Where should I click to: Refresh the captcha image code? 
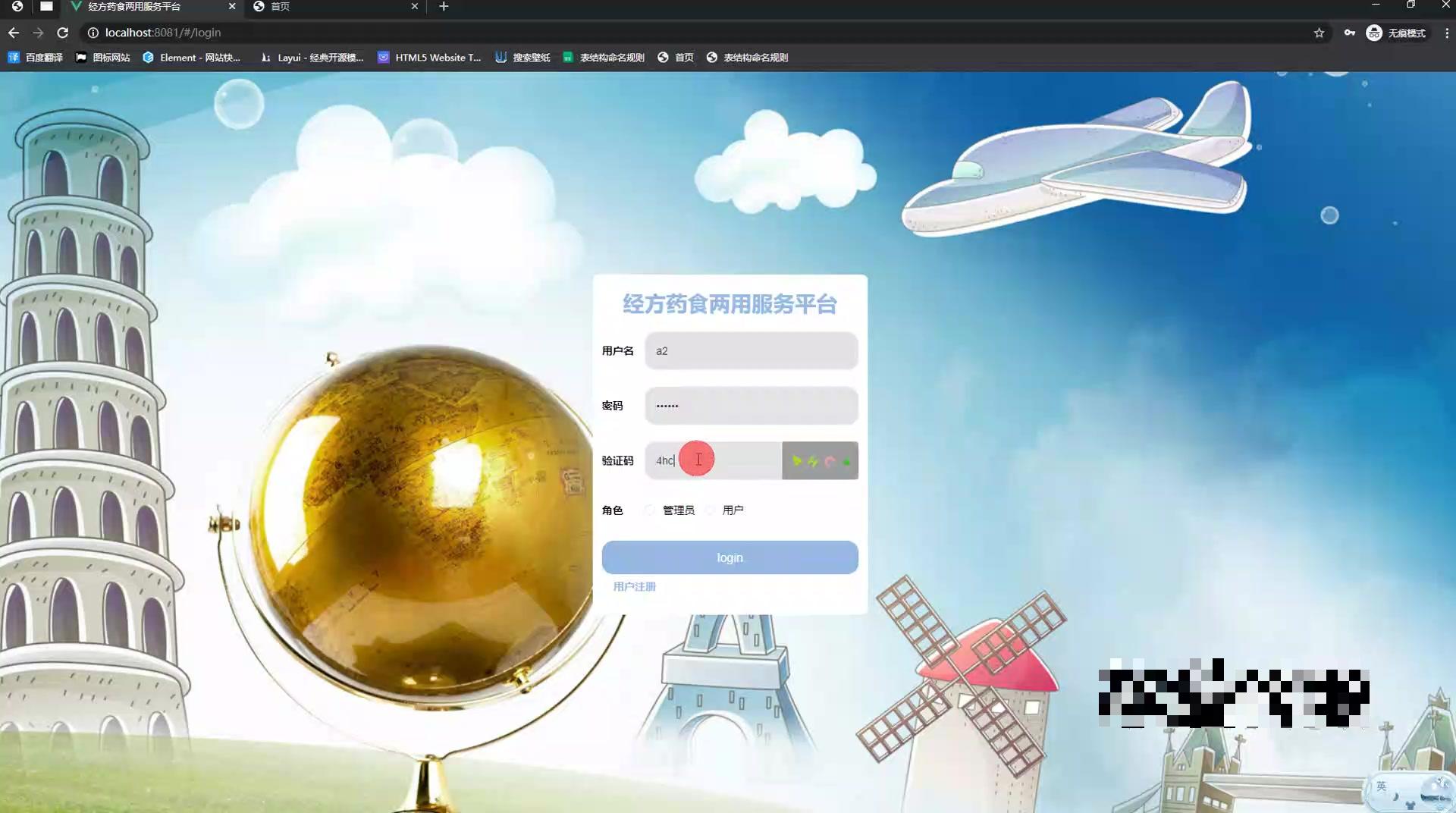[820, 460]
